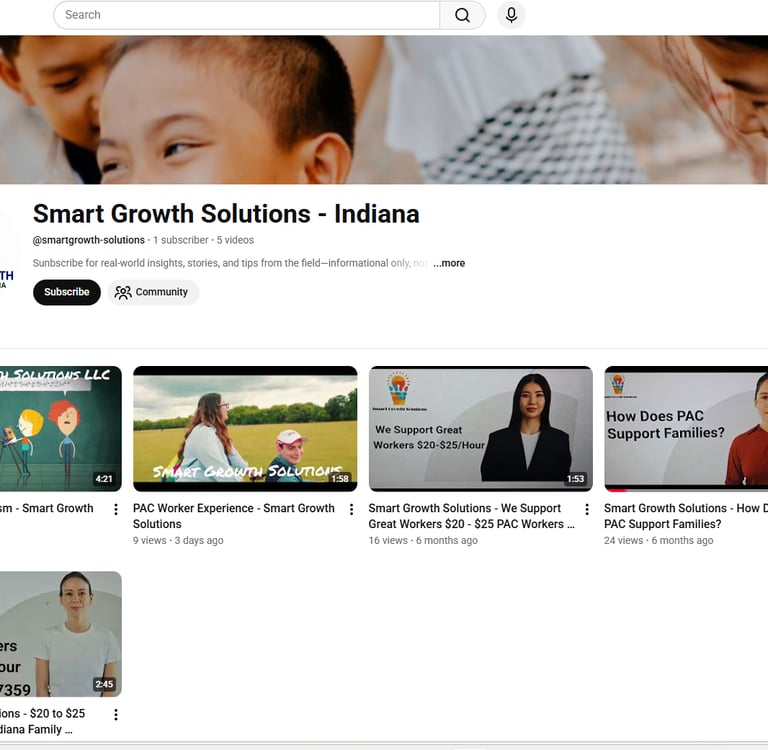Click the magnifier search button
The image size is (768, 750).
click(462, 15)
